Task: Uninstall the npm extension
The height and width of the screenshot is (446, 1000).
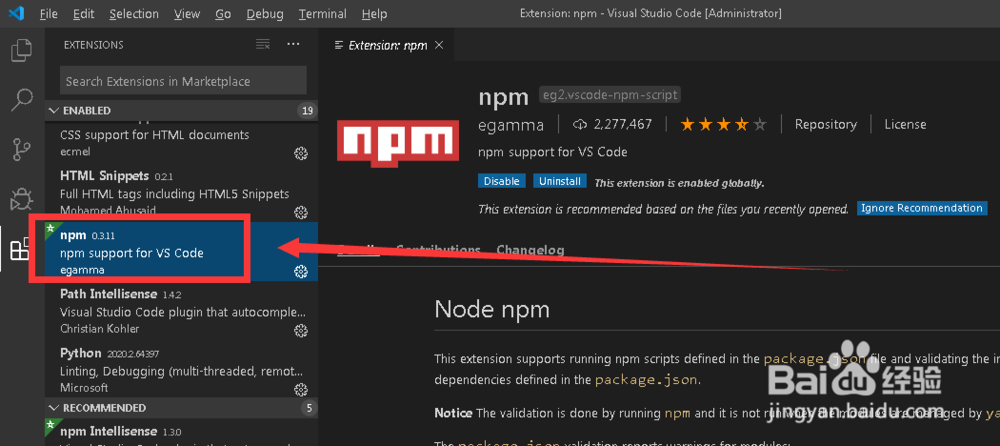Action: tap(560, 181)
